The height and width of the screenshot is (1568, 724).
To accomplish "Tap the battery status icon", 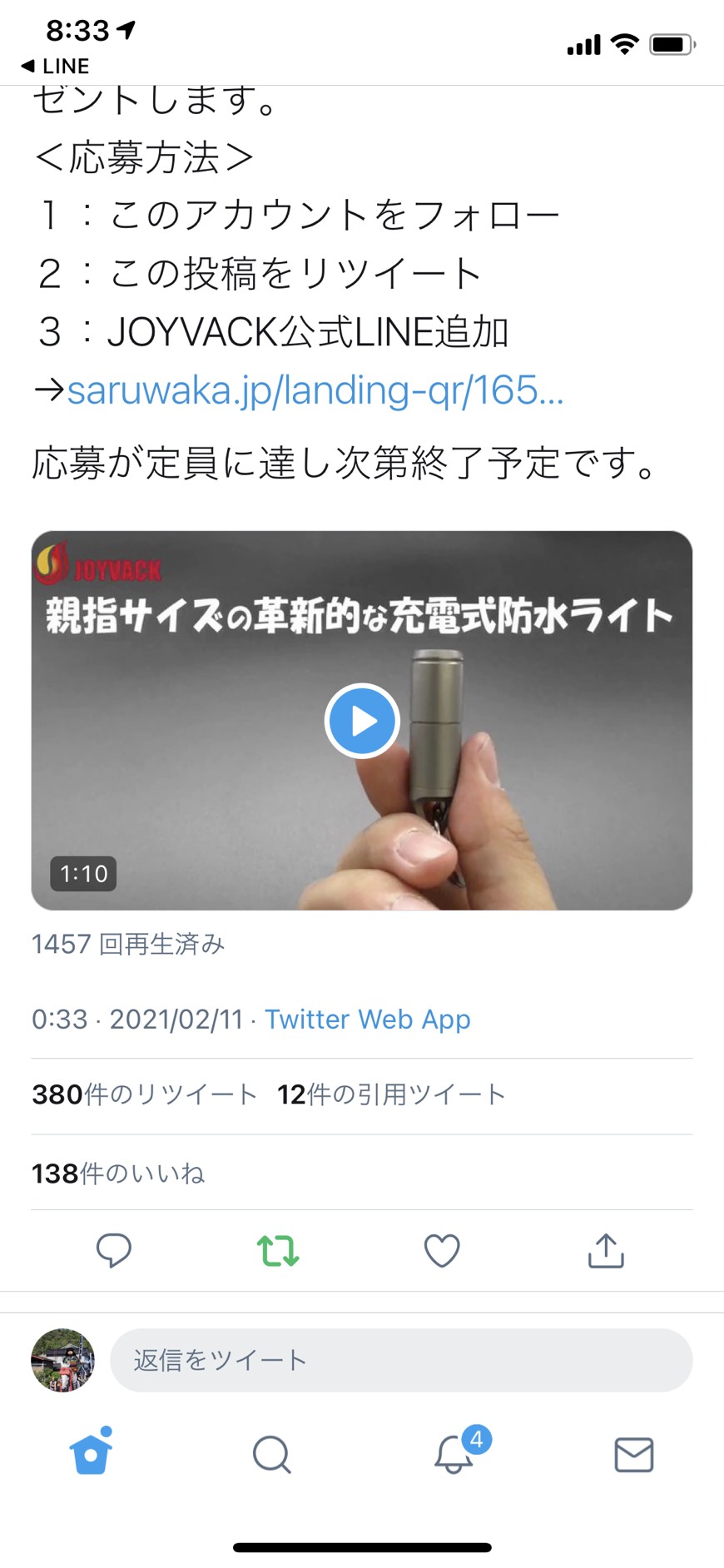I will click(672, 44).
